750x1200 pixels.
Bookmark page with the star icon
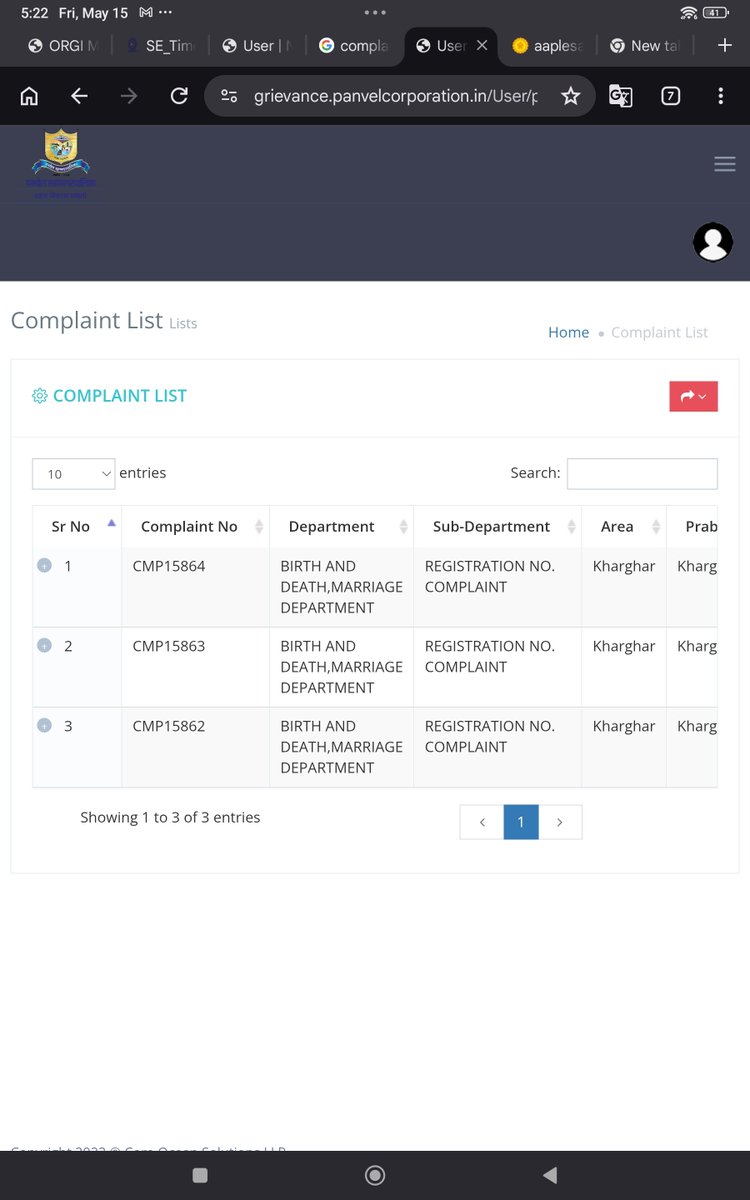[x=571, y=96]
